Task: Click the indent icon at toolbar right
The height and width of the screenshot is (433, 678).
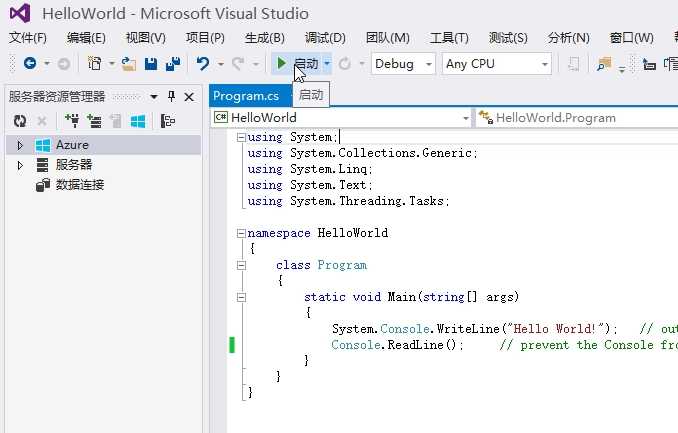Action: click(x=649, y=64)
